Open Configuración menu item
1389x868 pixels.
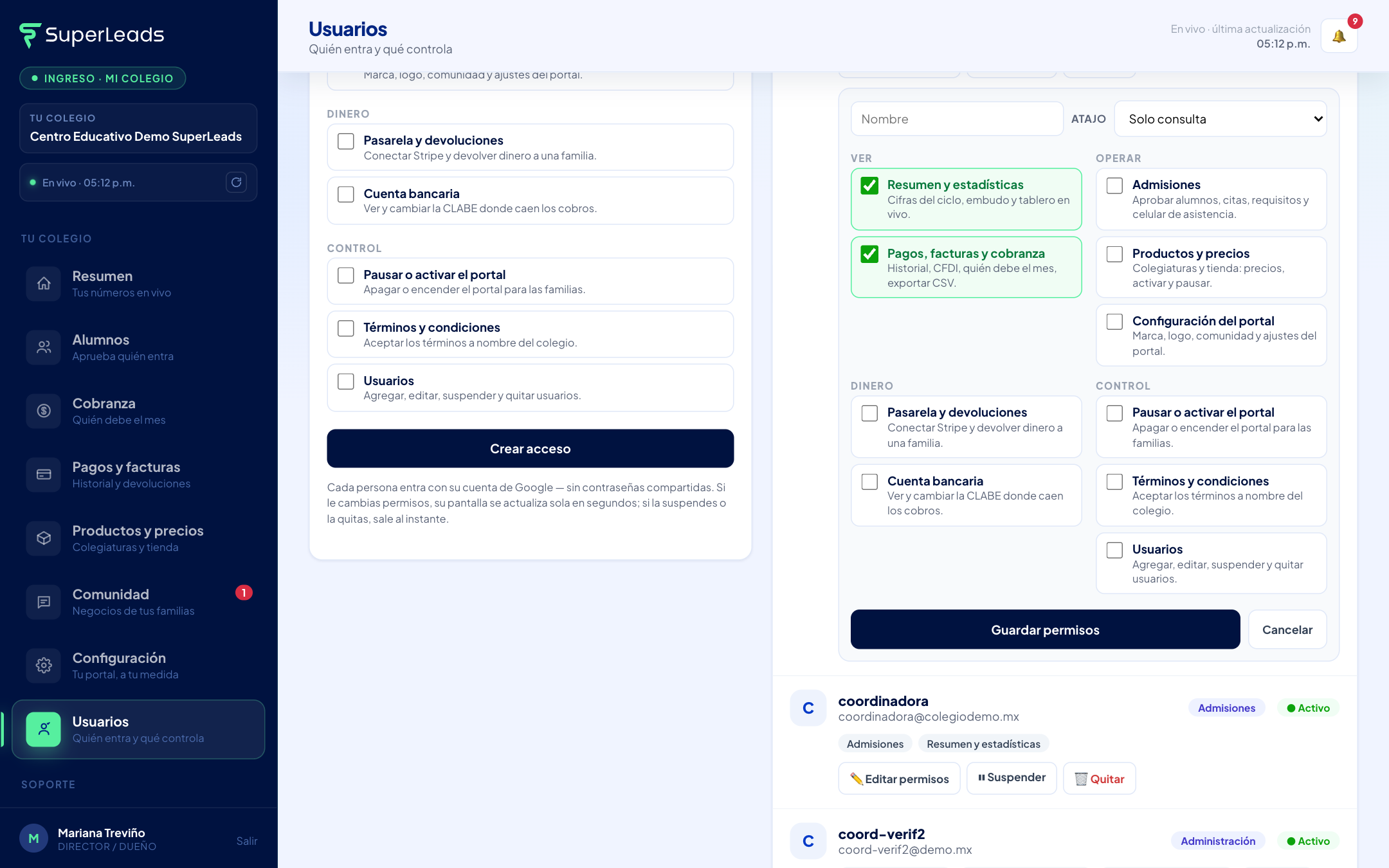138,665
